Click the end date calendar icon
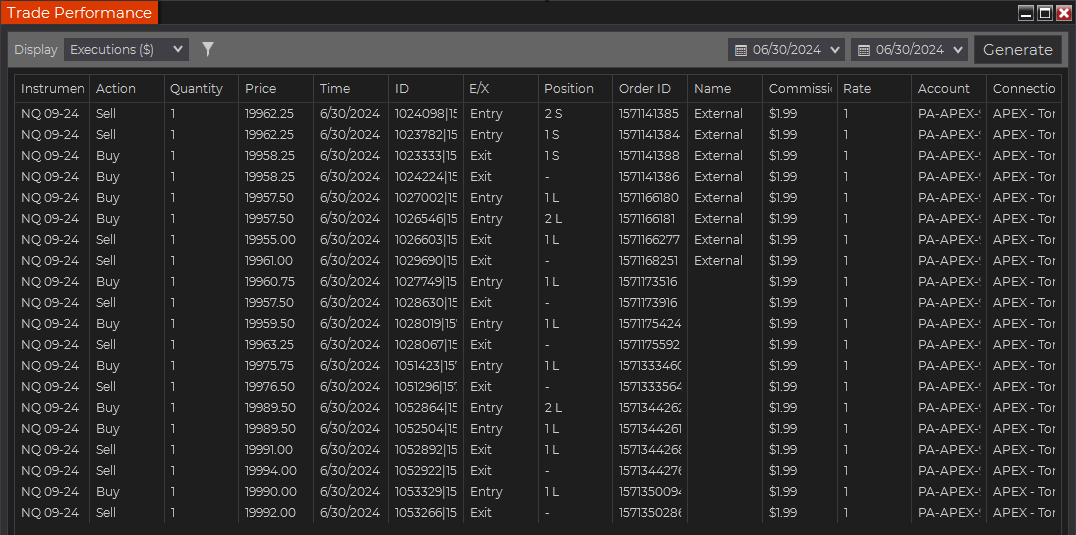 tap(863, 50)
